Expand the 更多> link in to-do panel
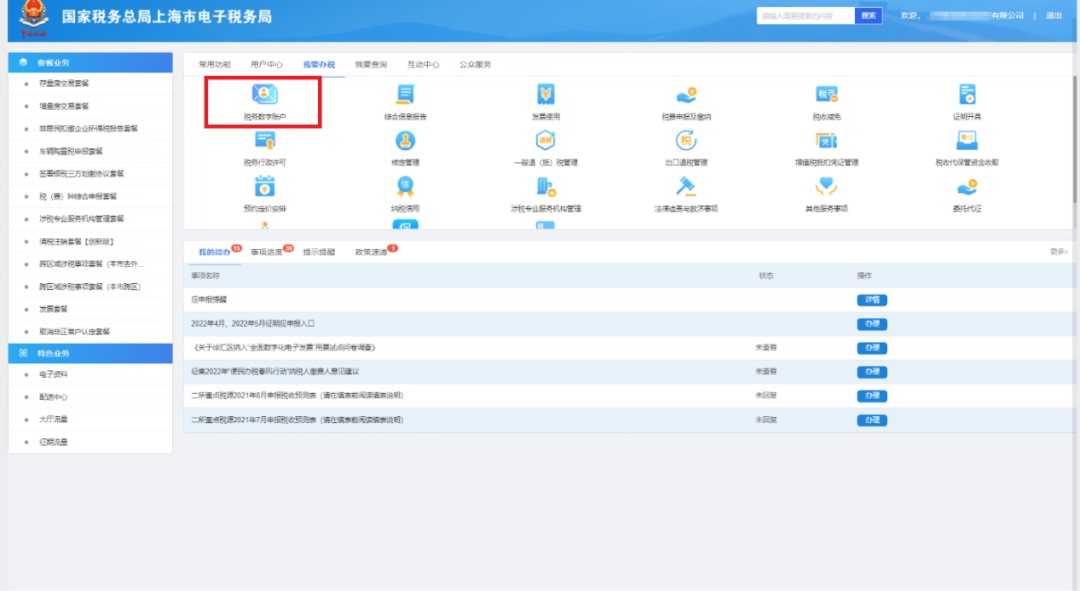The image size is (1080, 591). 1058,252
